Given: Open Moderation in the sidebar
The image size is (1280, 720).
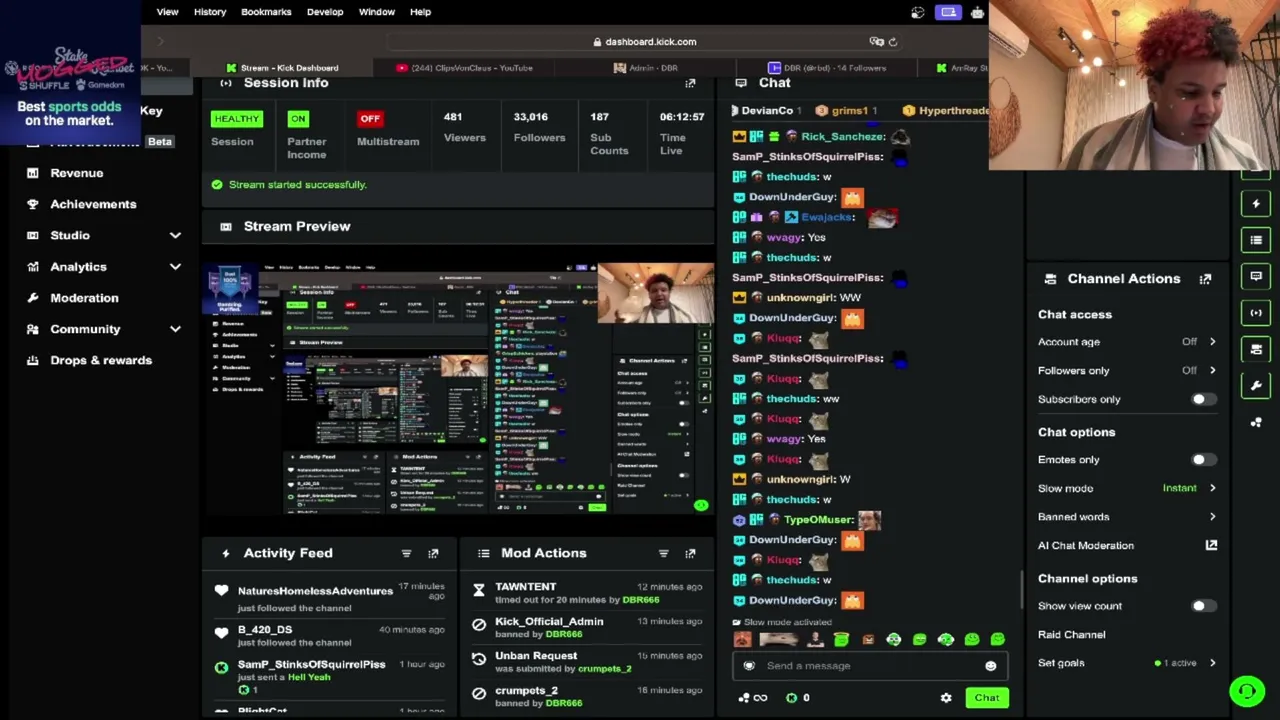Looking at the screenshot, I should click(84, 298).
